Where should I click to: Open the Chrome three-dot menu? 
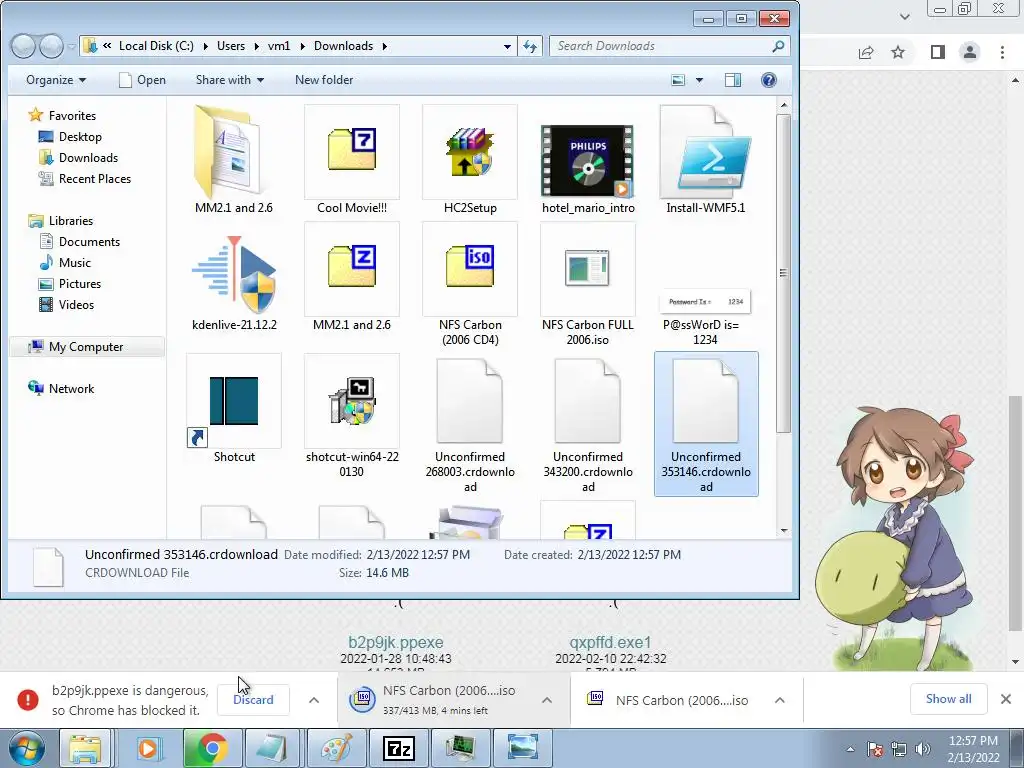click(1002, 52)
